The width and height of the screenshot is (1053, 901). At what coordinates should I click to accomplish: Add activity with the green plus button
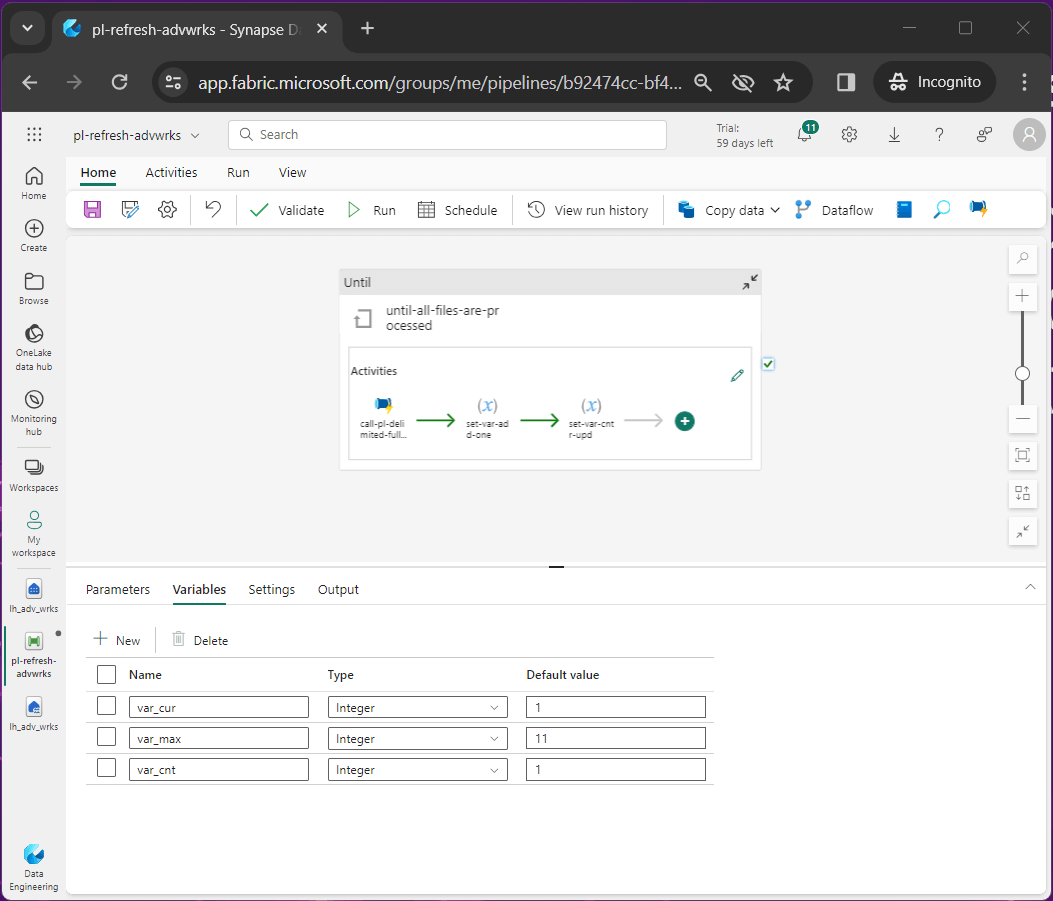click(684, 421)
